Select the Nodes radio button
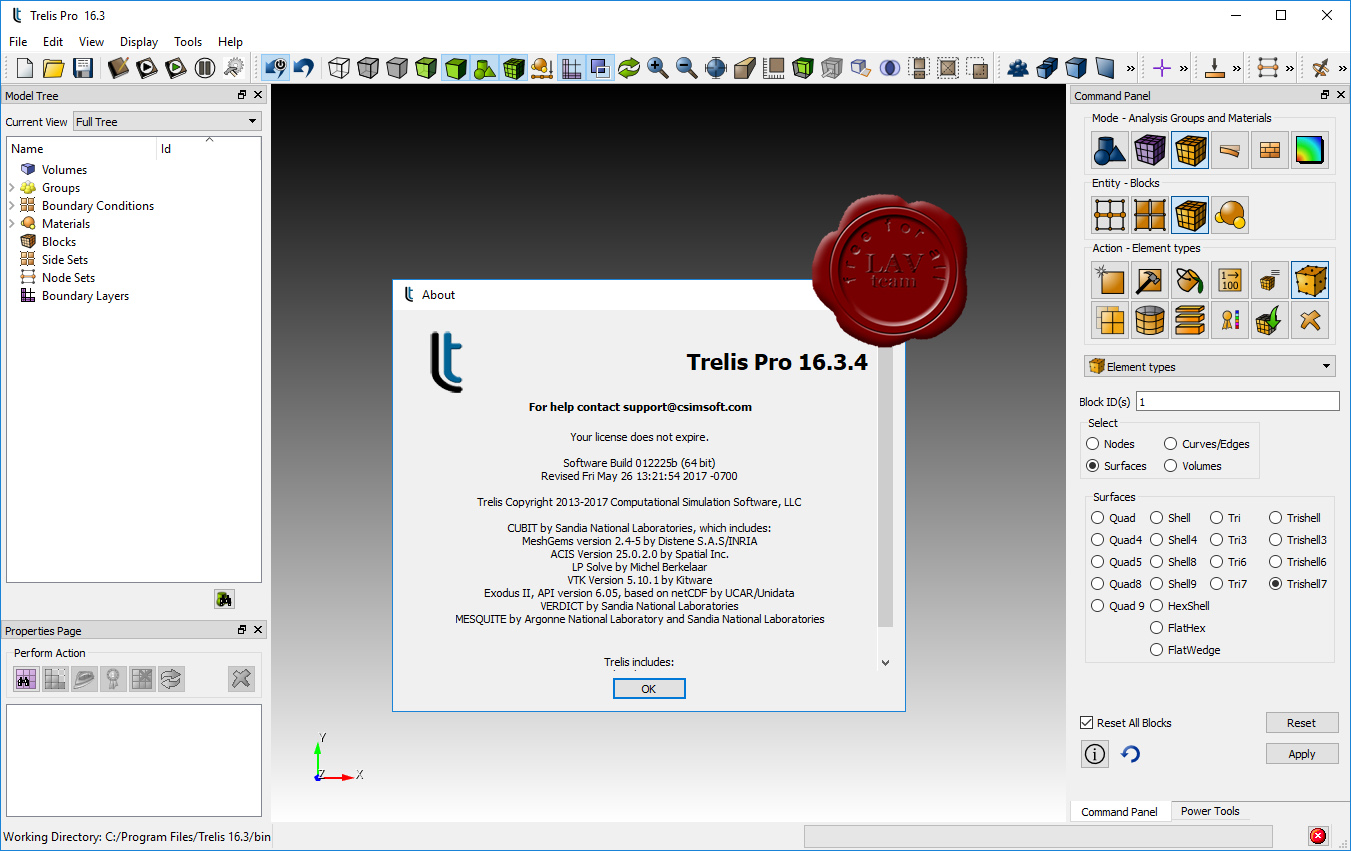Image resolution: width=1351 pixels, height=851 pixels. point(1093,444)
